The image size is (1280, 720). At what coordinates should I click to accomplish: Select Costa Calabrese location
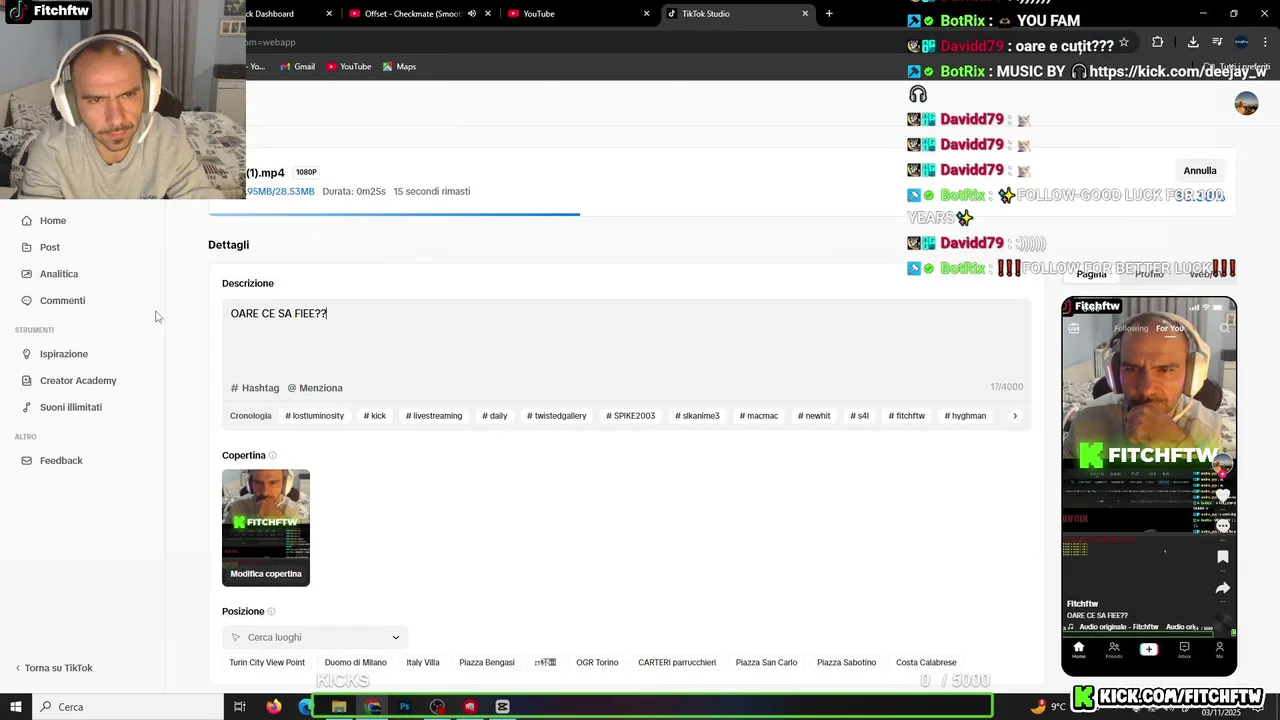(926, 663)
